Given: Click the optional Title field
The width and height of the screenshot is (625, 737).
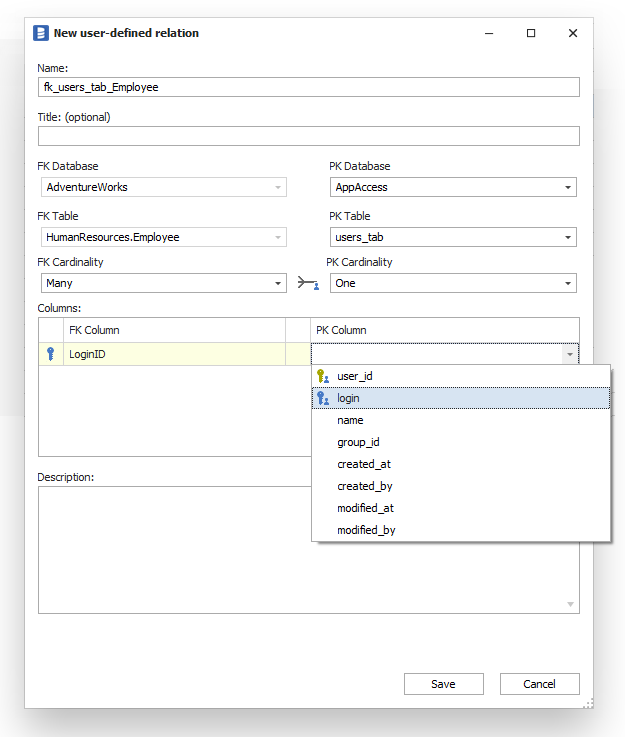Looking at the screenshot, I should click(x=308, y=136).
